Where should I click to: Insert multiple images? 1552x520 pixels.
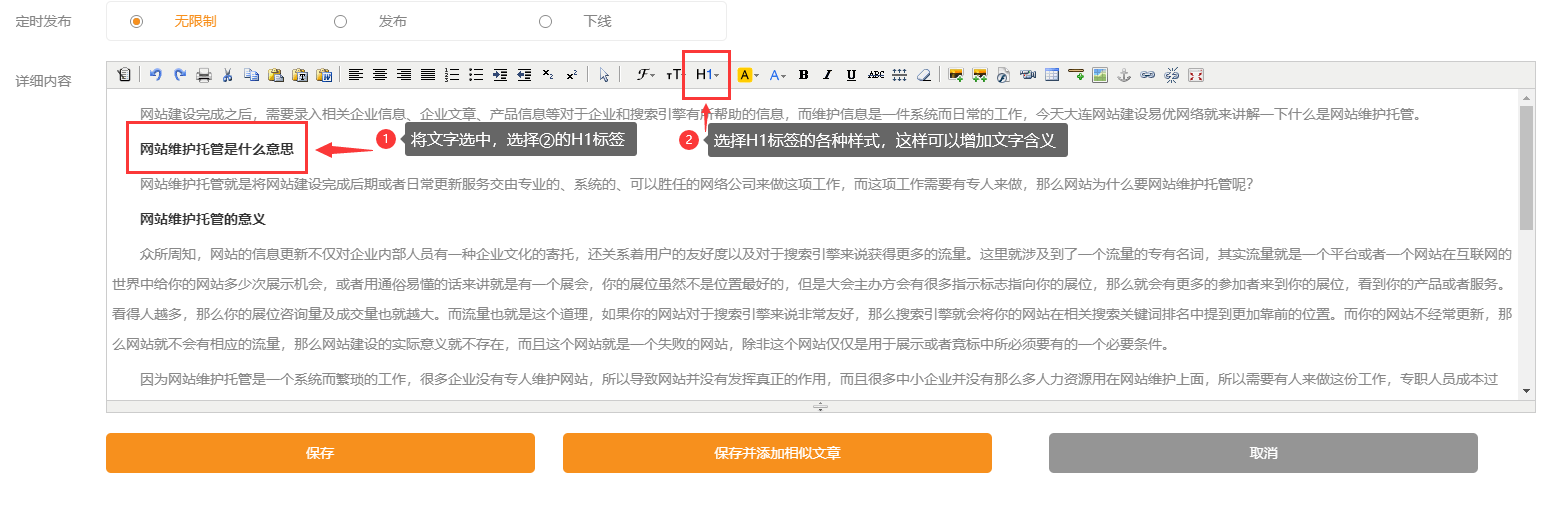tap(980, 75)
